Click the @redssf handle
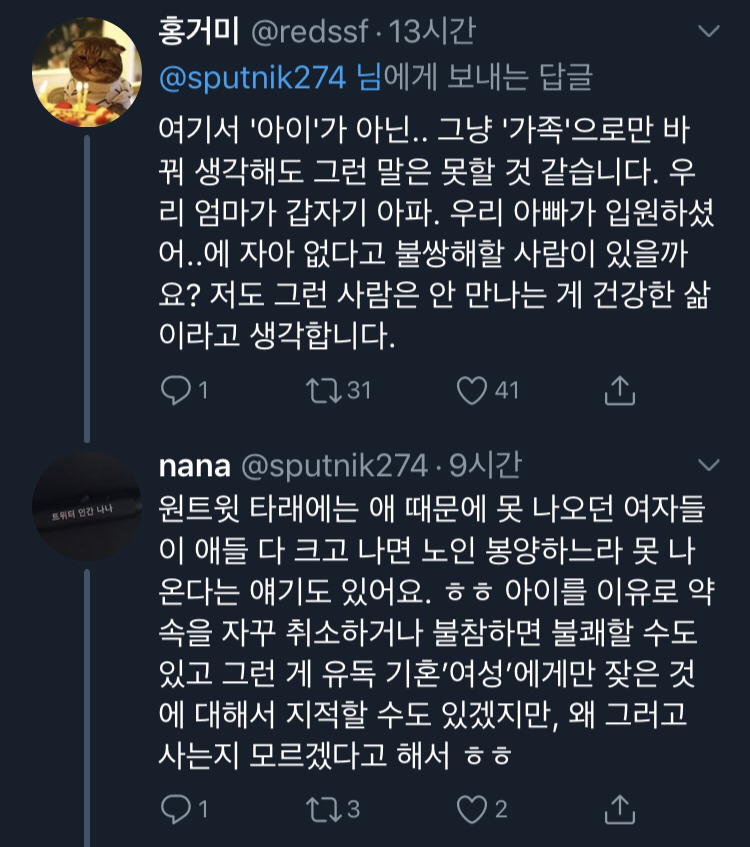 (310, 32)
